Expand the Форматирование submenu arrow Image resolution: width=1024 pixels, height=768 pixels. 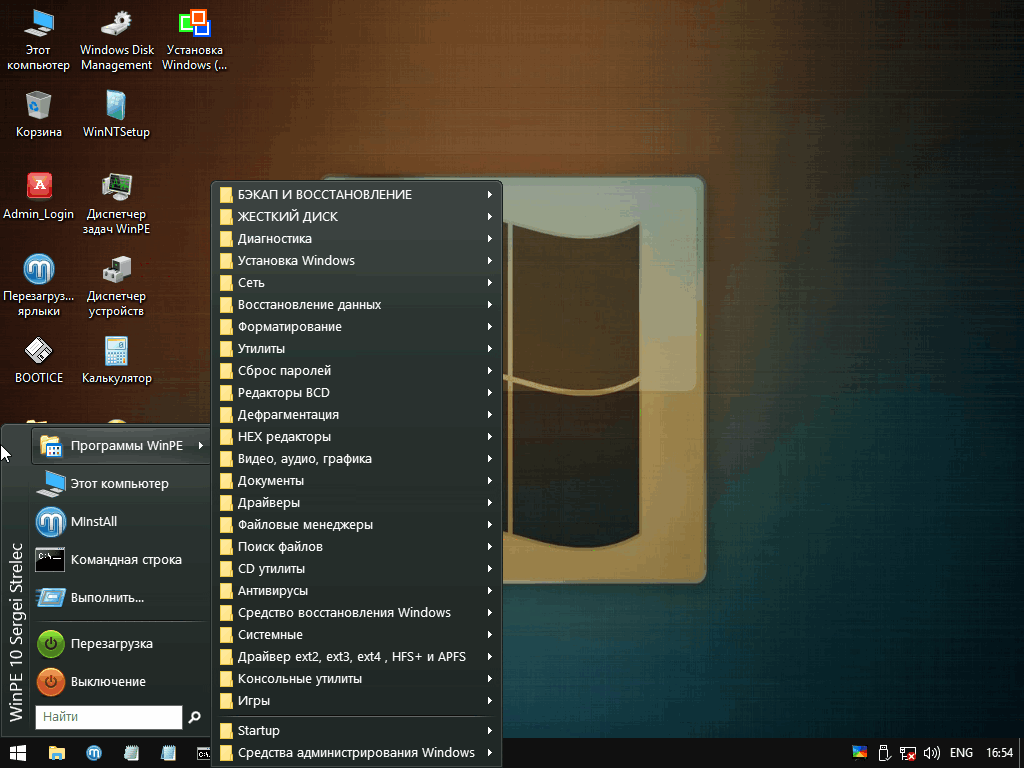click(x=490, y=327)
